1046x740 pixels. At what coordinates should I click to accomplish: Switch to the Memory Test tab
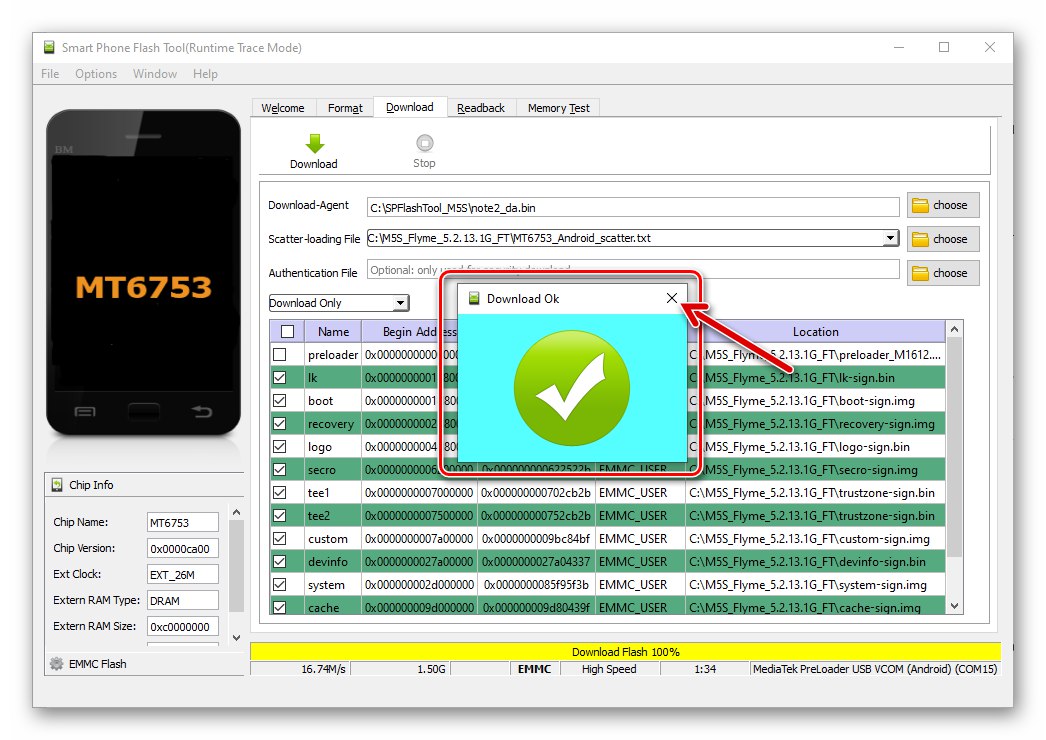[x=558, y=107]
